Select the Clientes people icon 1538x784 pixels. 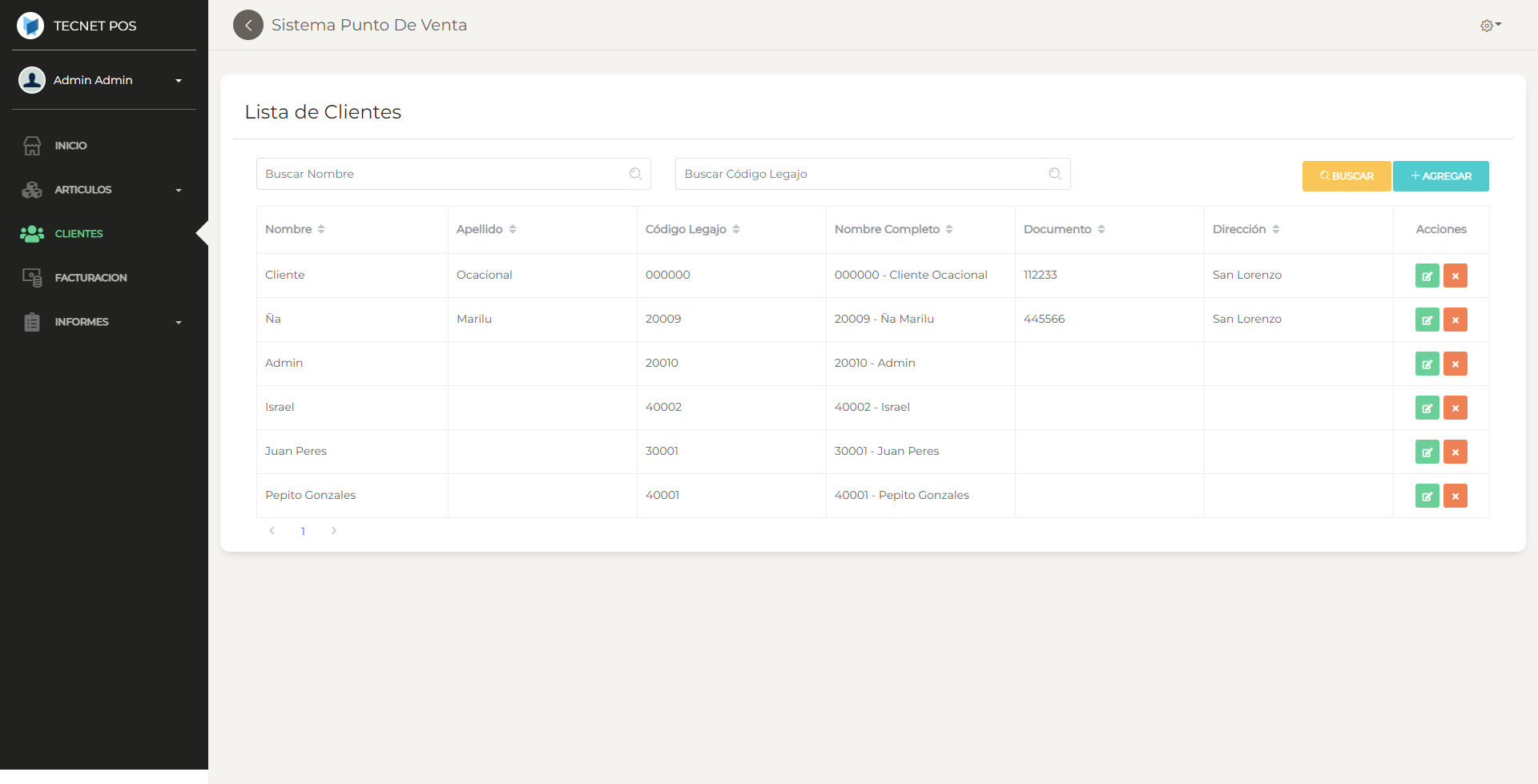(x=32, y=233)
